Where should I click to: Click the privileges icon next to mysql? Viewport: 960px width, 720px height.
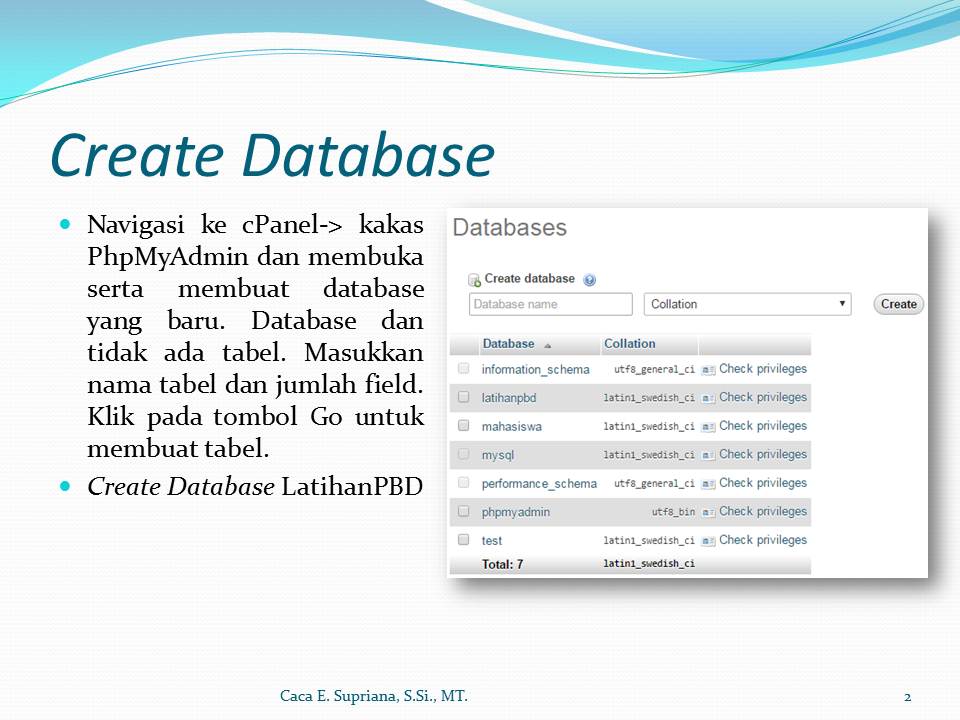pyautogui.click(x=707, y=454)
